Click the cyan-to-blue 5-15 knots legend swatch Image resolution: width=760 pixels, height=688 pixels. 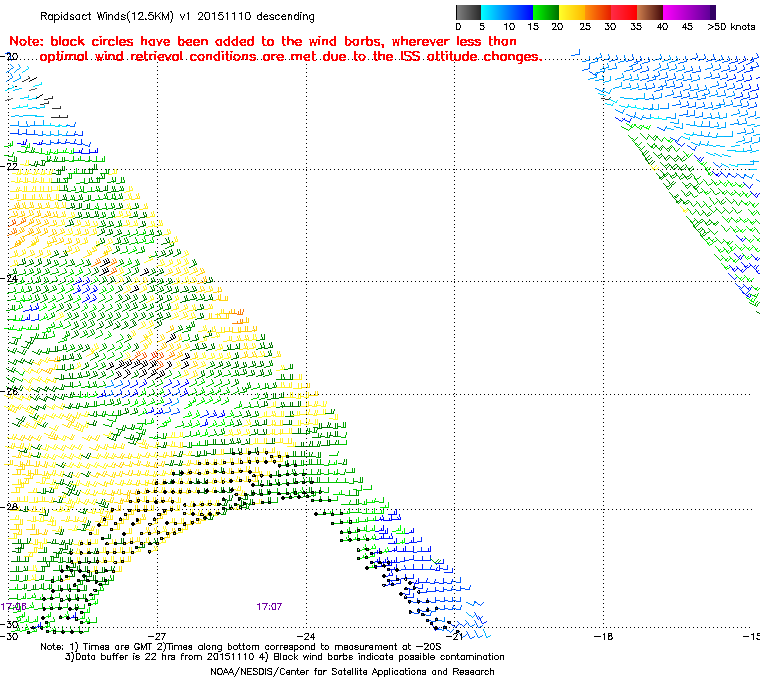tap(507, 12)
